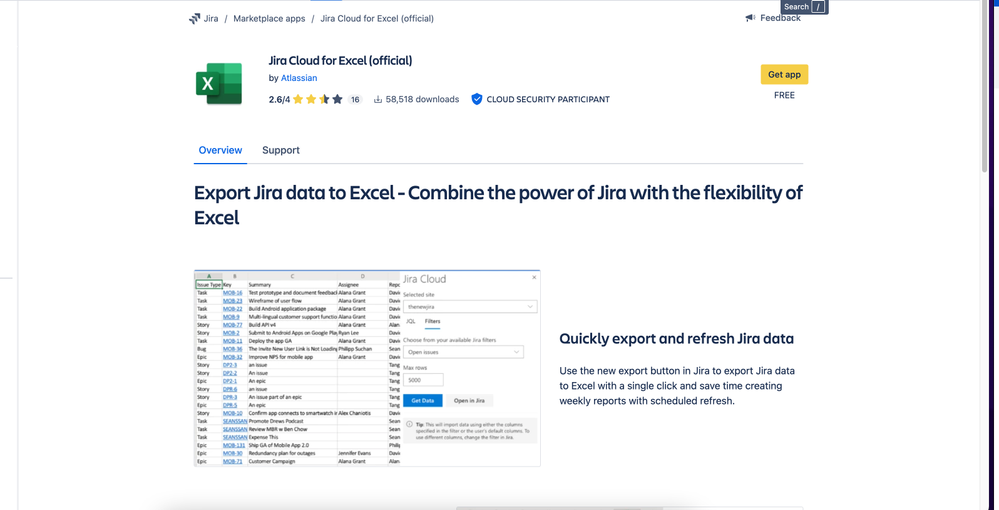
Task: Click the downloads arrow icon
Action: coord(378,99)
